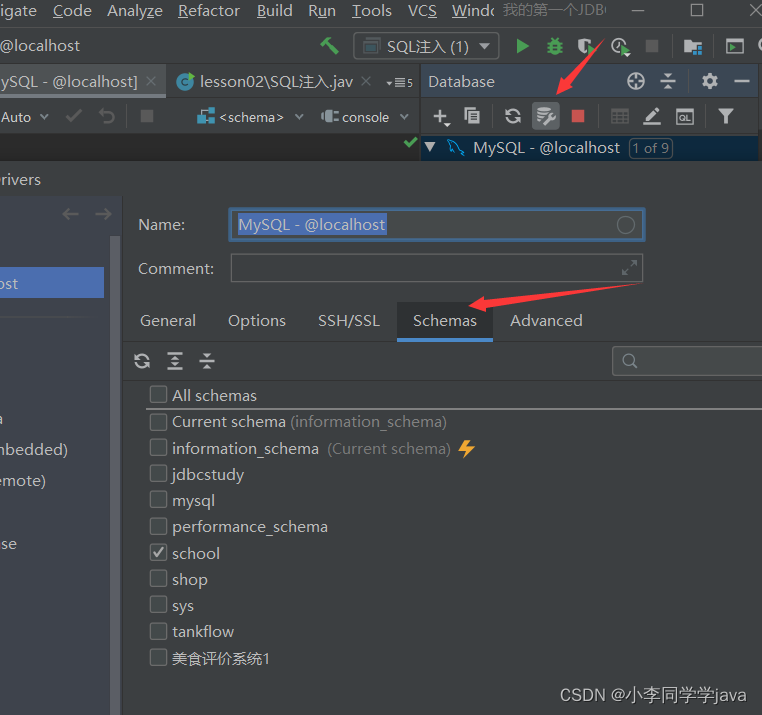Viewport: 762px width, 715px height.
Task: Open the Project Structure icon
Action: [x=693, y=47]
